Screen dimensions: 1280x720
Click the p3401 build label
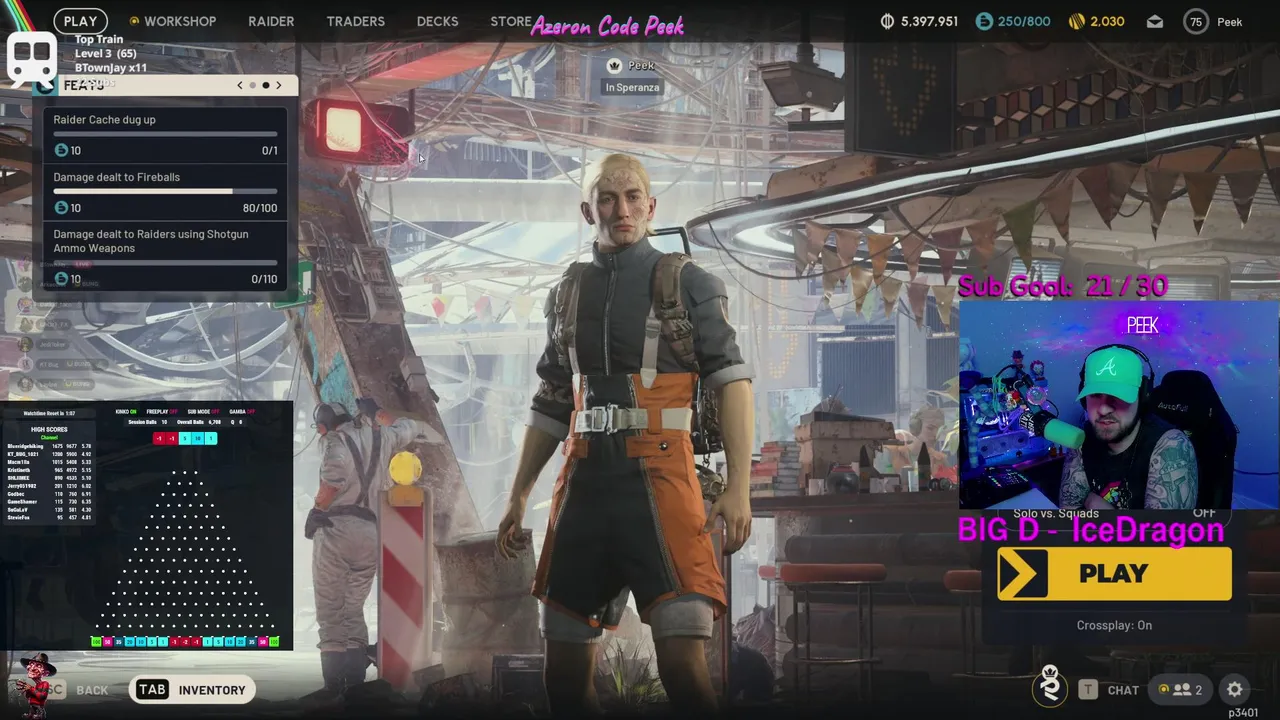(1243, 713)
